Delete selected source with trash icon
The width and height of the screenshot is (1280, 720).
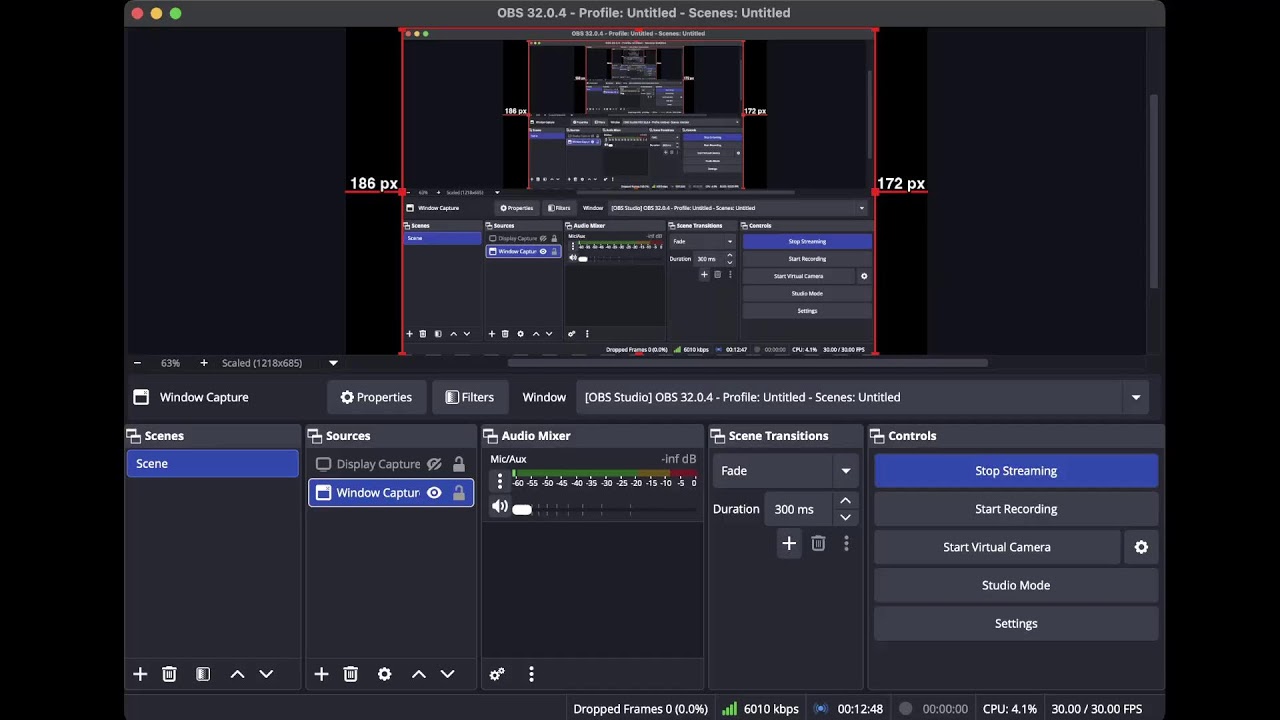pos(350,674)
